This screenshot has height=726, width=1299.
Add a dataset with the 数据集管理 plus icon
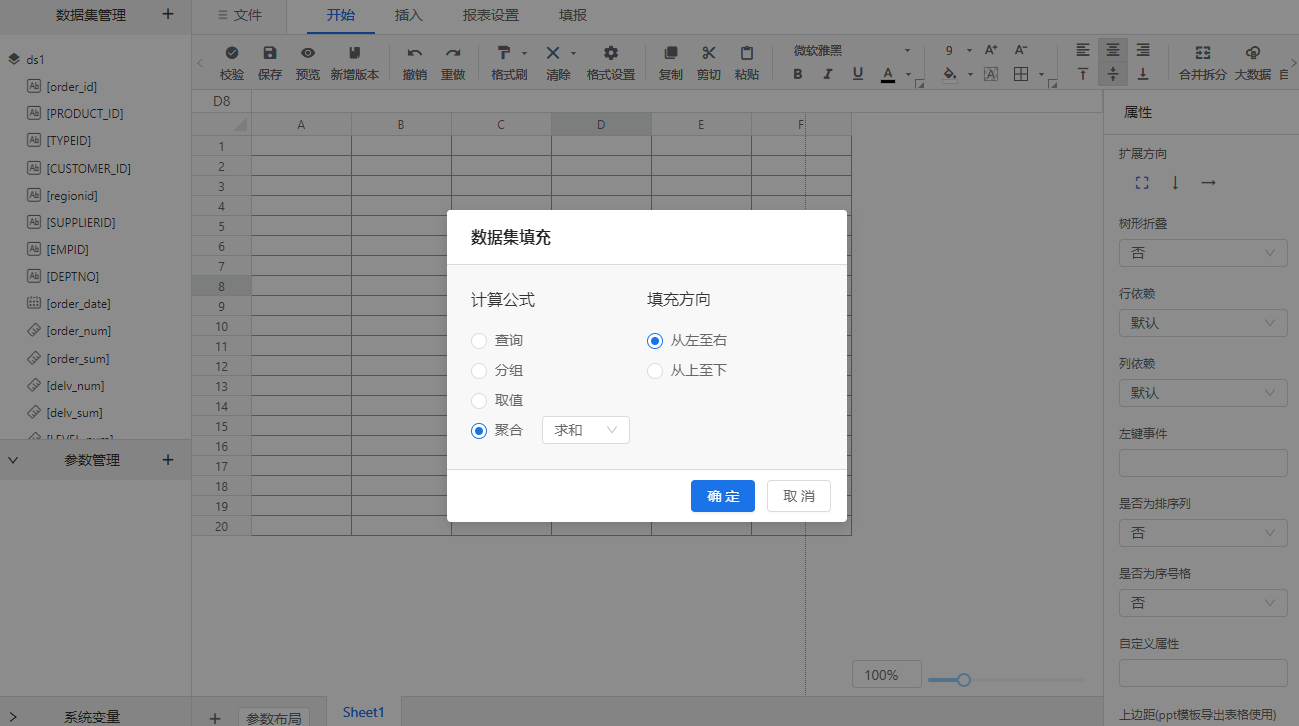pos(168,14)
